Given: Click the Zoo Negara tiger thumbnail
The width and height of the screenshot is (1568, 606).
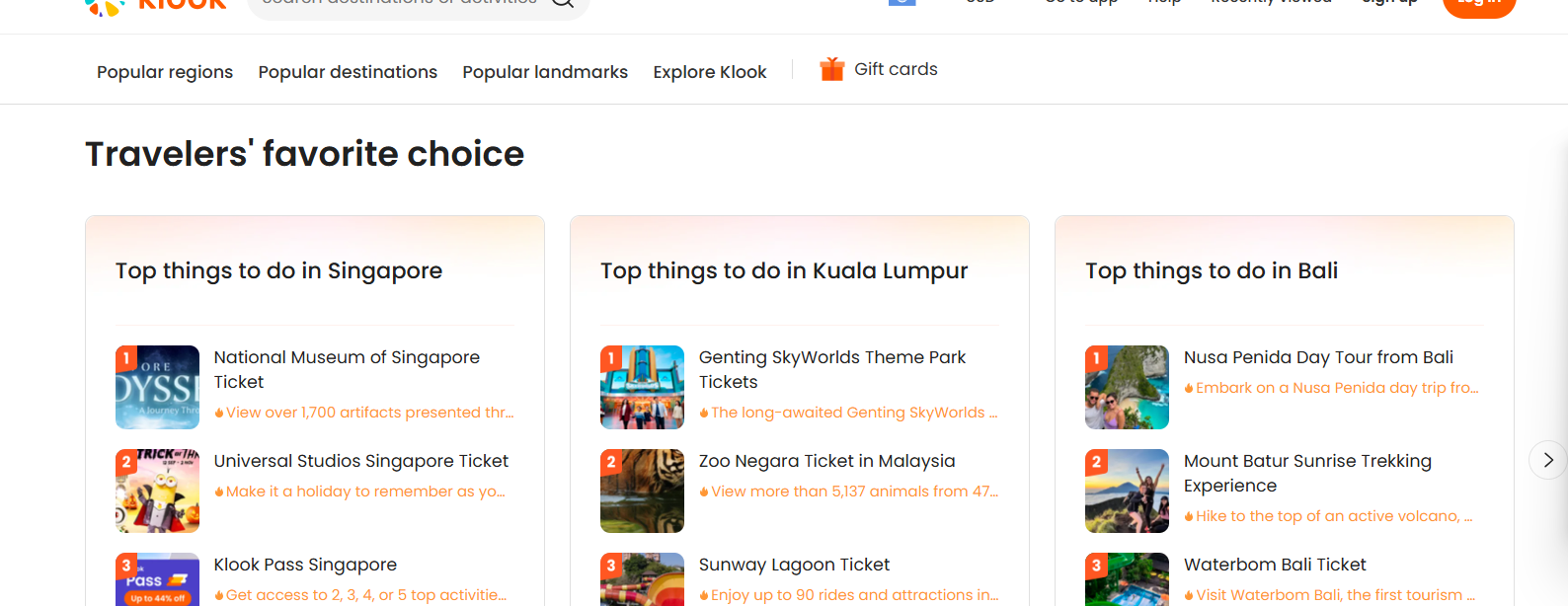Looking at the screenshot, I should click(x=642, y=491).
